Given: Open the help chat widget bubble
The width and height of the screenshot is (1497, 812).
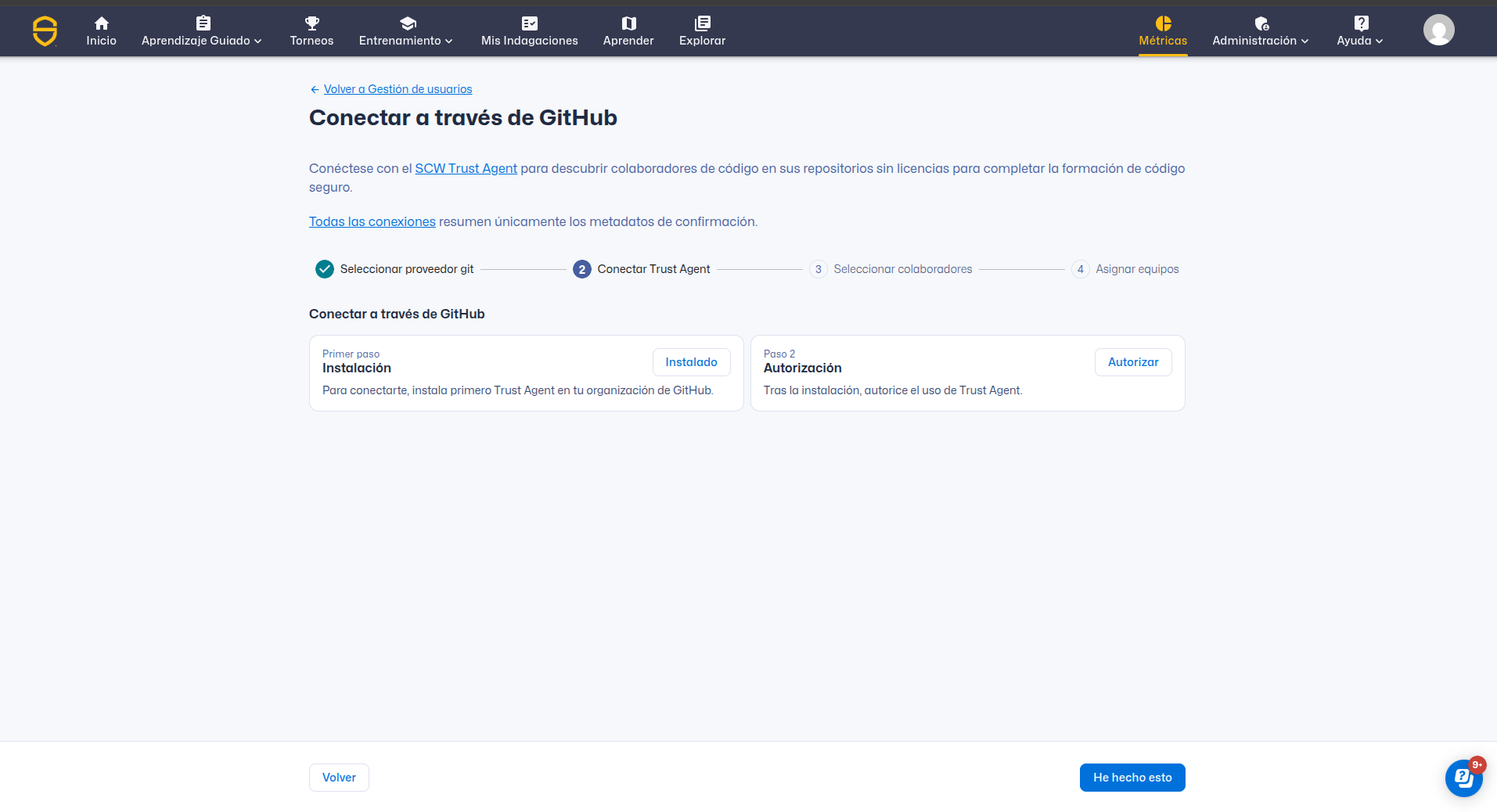Looking at the screenshot, I should (1463, 778).
